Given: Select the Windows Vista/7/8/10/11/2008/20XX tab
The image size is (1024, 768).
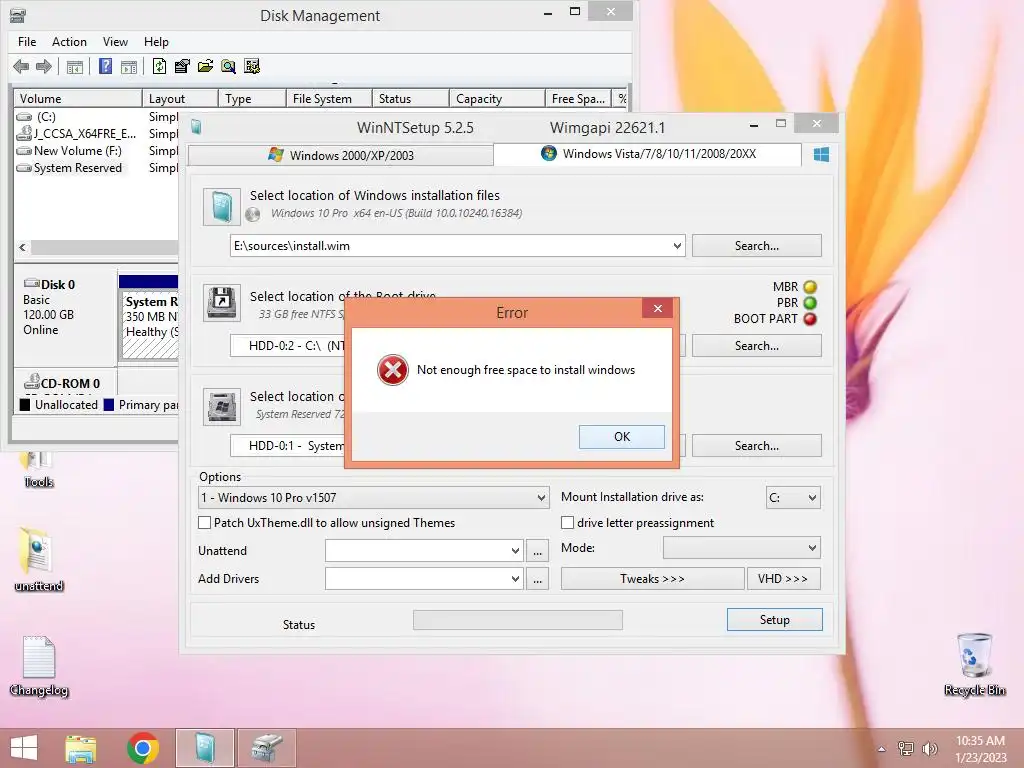Looking at the screenshot, I should (648, 154).
